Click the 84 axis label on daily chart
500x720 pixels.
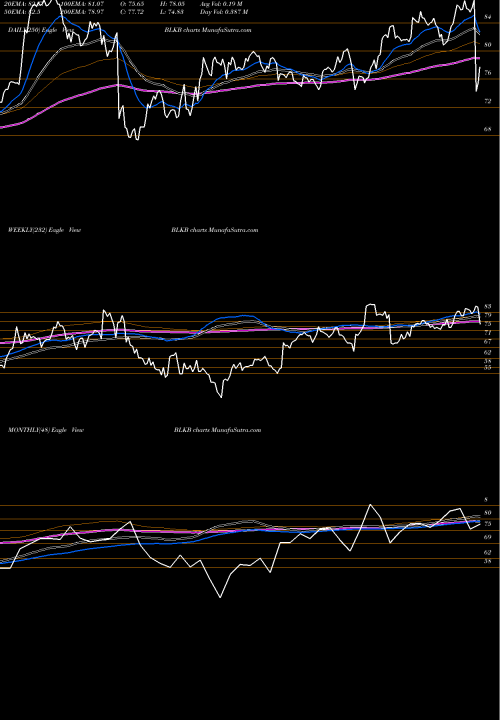[488, 17]
